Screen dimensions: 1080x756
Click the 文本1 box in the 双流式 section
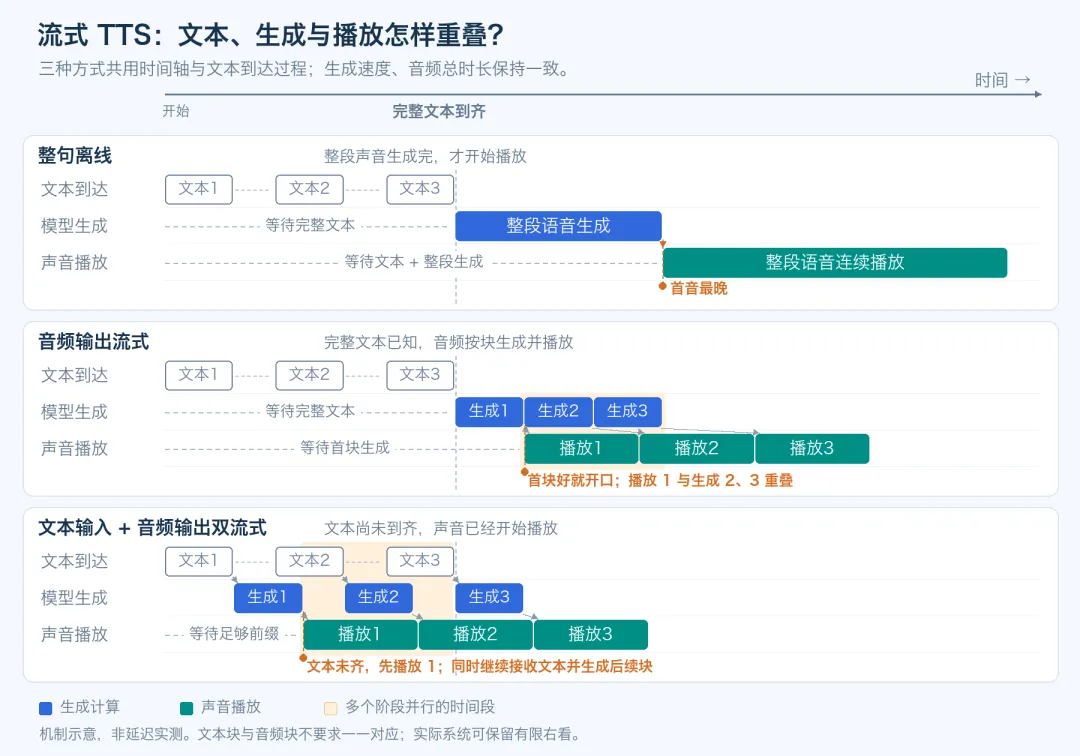[x=198, y=561]
